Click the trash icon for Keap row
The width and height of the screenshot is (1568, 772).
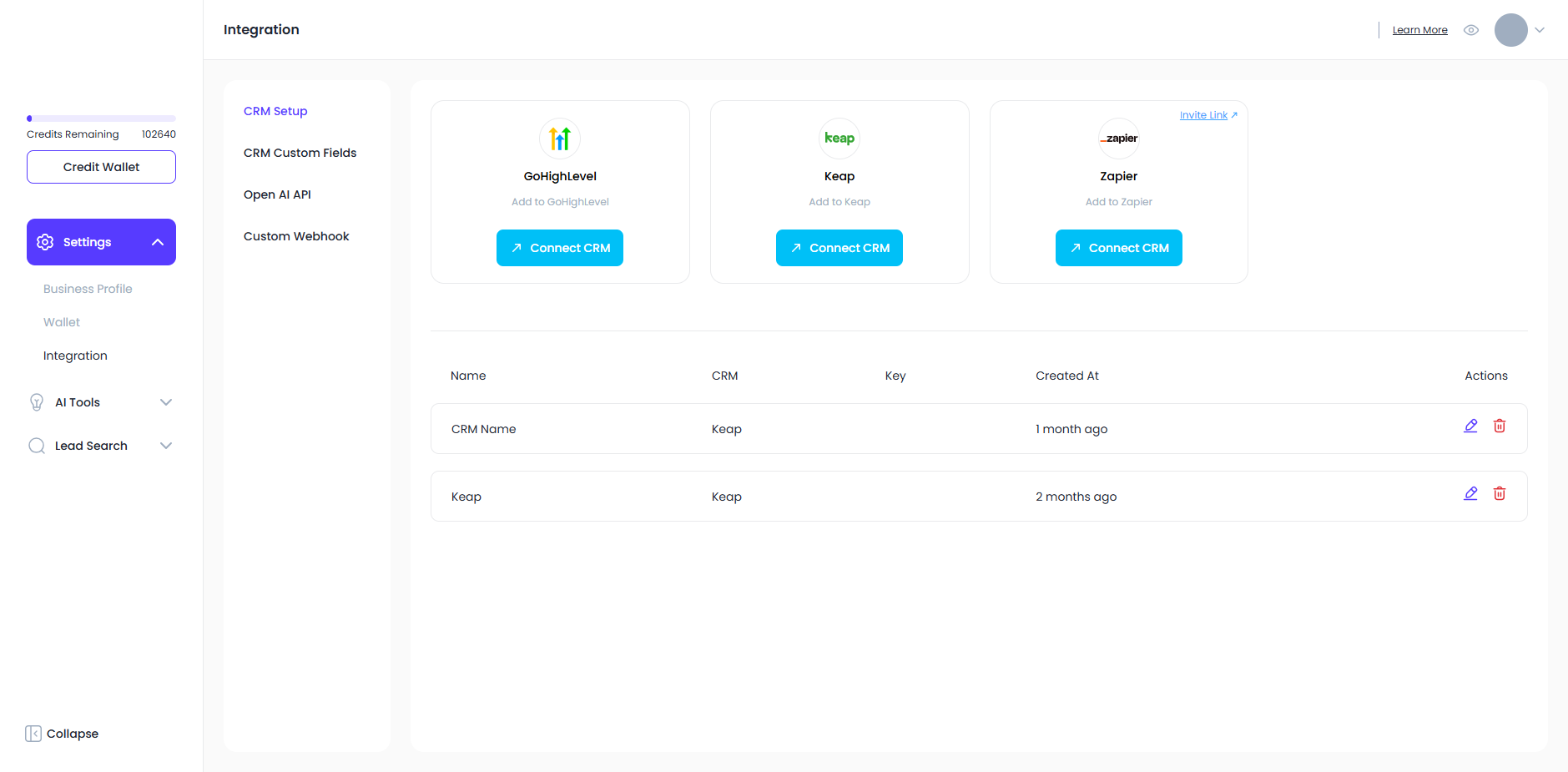coord(1499,493)
